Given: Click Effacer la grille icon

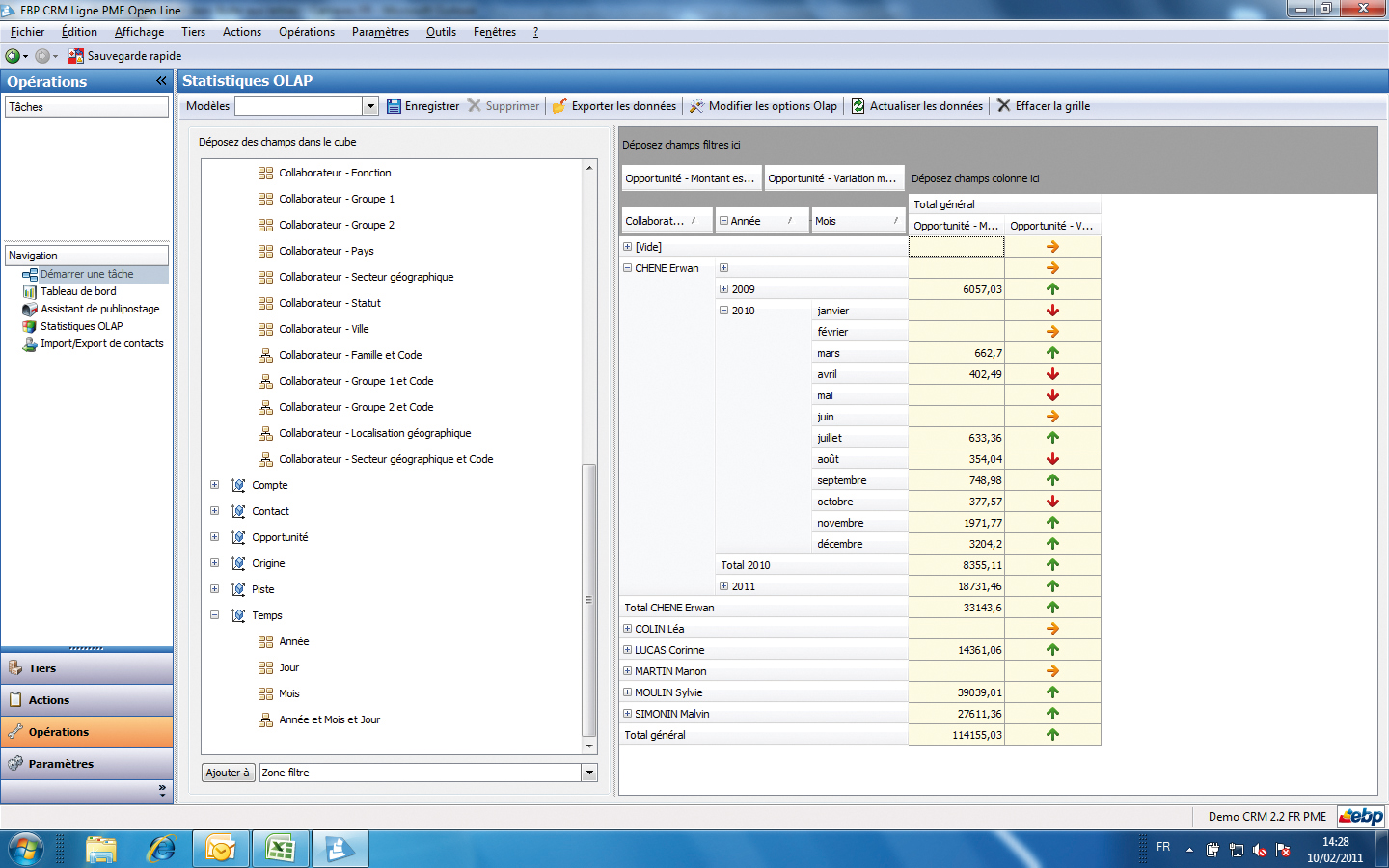Looking at the screenshot, I should point(1003,106).
